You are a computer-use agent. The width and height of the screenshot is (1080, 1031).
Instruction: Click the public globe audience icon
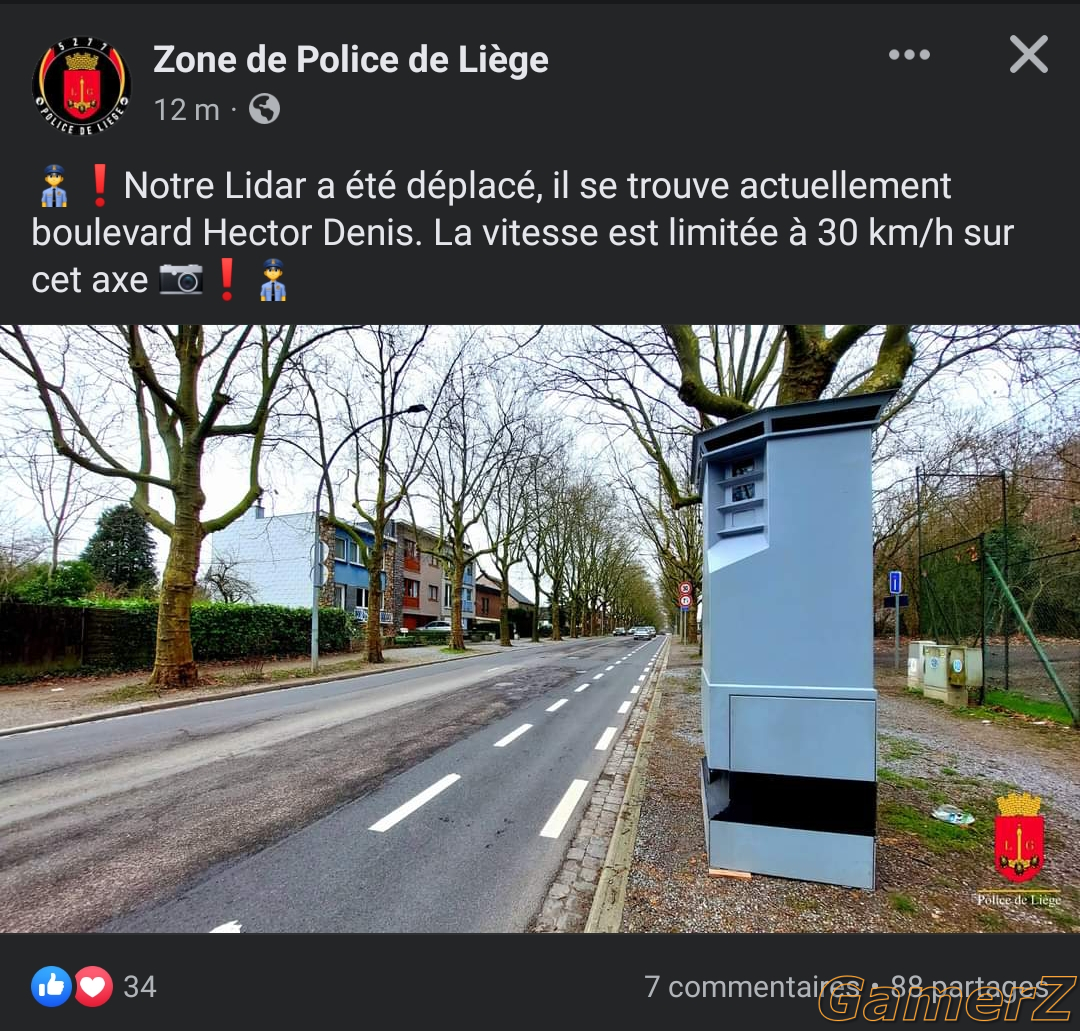(x=264, y=109)
